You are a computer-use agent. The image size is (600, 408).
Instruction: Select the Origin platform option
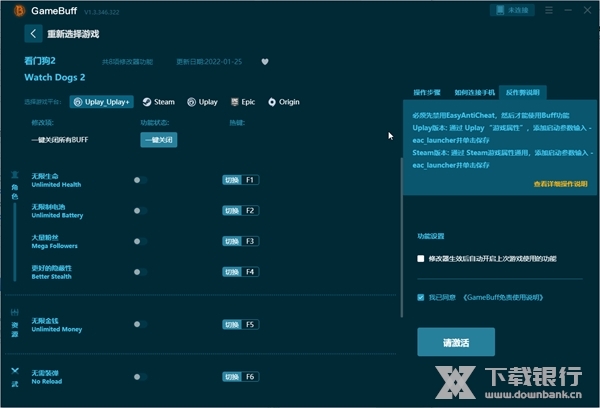click(x=284, y=102)
